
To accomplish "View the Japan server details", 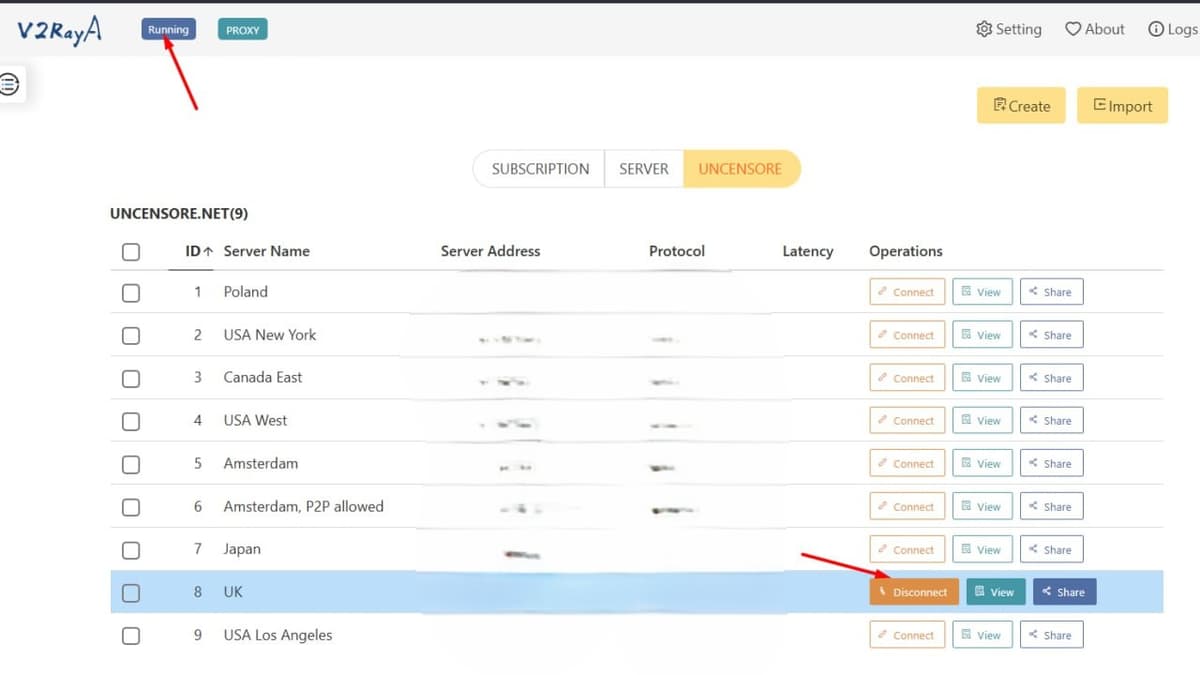I will pos(981,550).
